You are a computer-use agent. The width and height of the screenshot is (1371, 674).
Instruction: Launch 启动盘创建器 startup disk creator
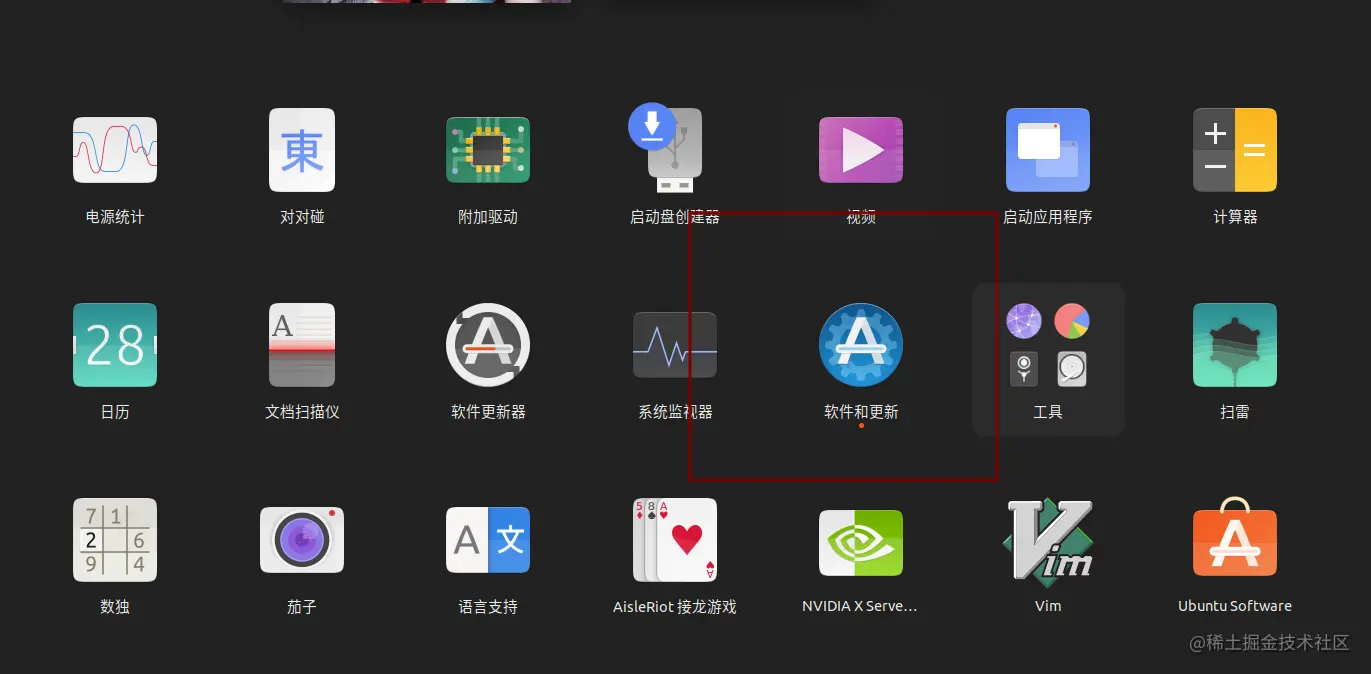coord(667,148)
